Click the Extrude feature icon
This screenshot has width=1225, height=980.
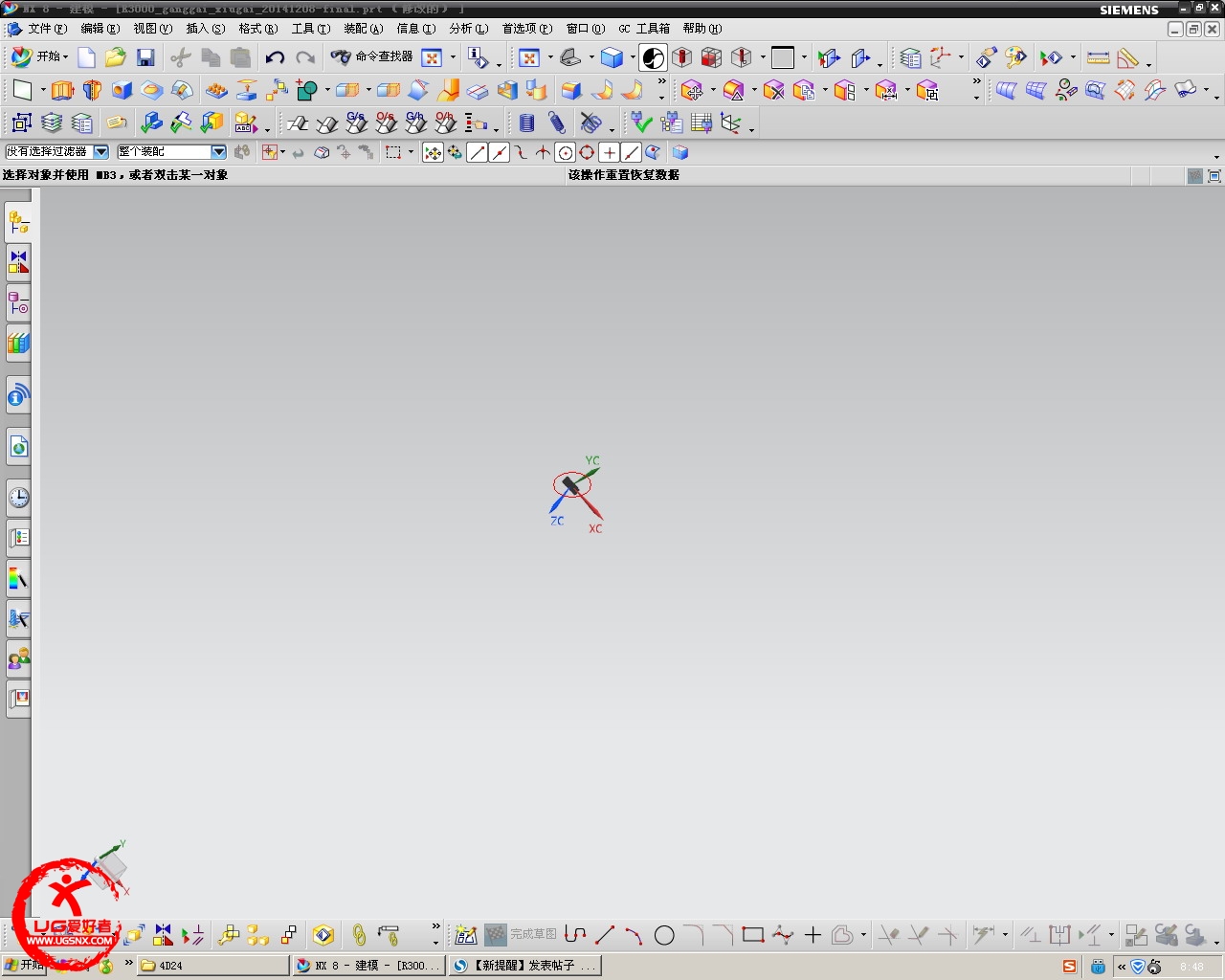pos(62,90)
